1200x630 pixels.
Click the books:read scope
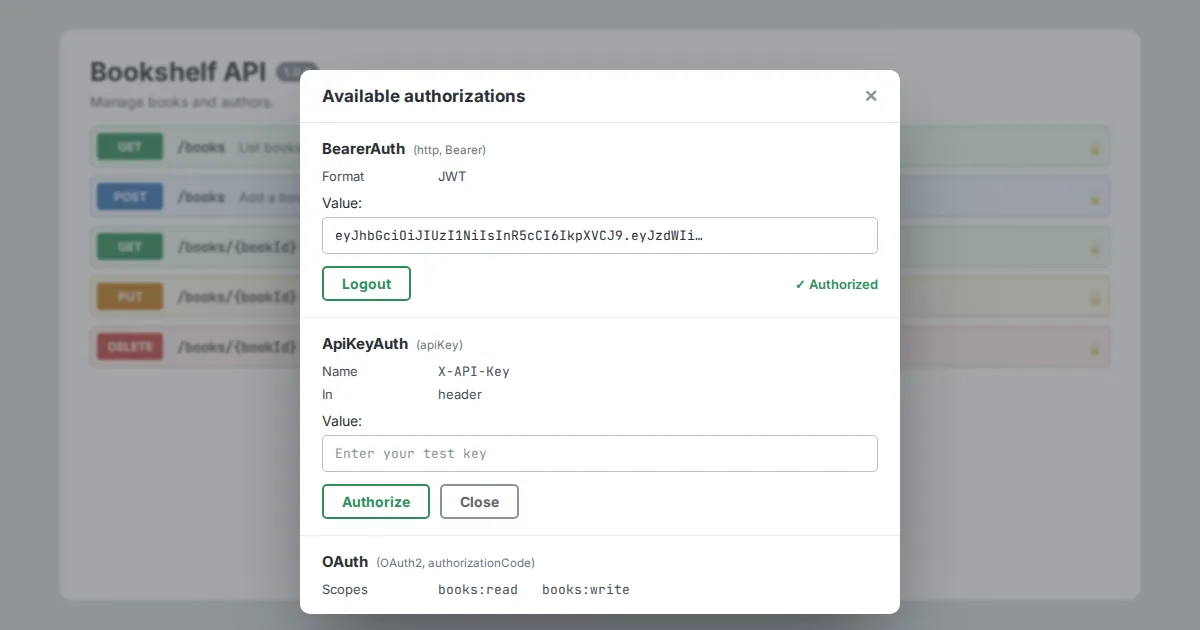(478, 589)
